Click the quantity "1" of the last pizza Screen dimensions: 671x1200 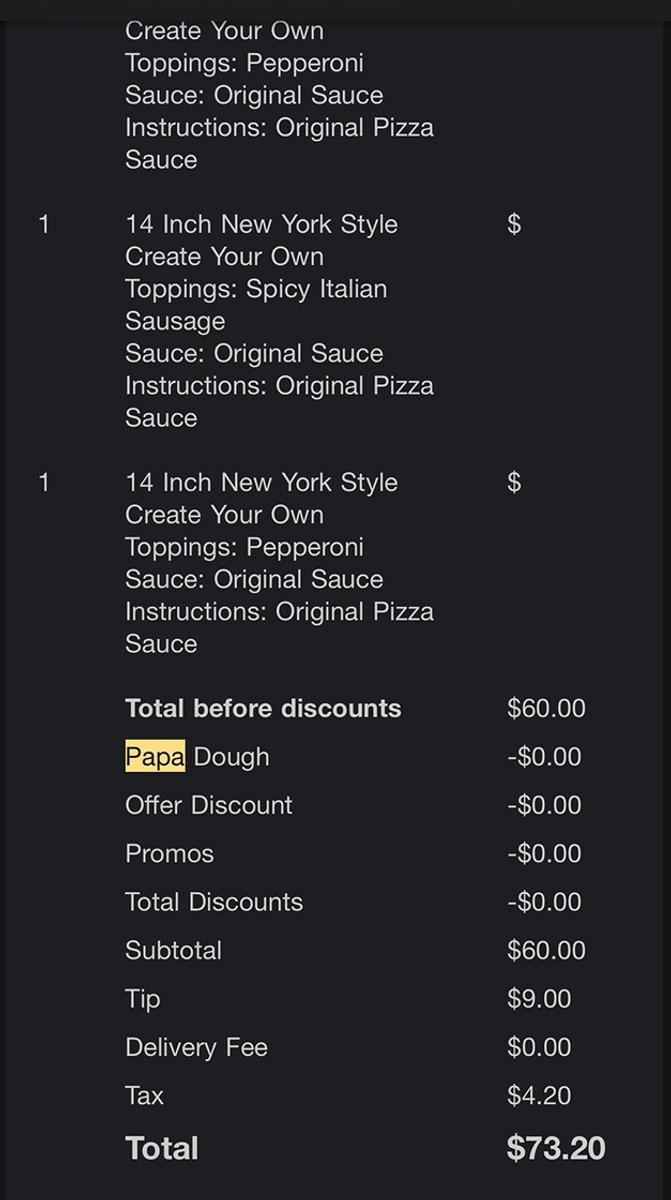[x=43, y=483]
